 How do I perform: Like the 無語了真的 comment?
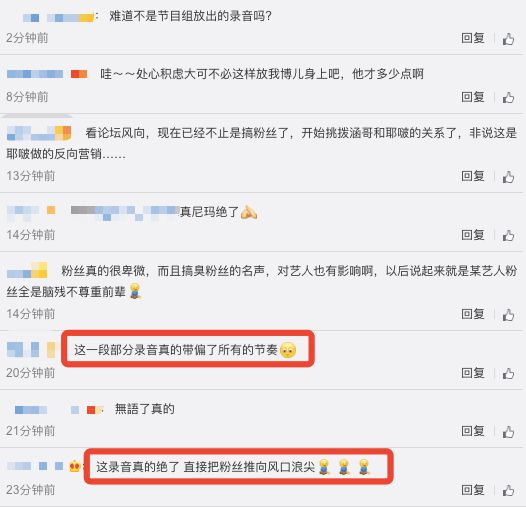coord(508,432)
